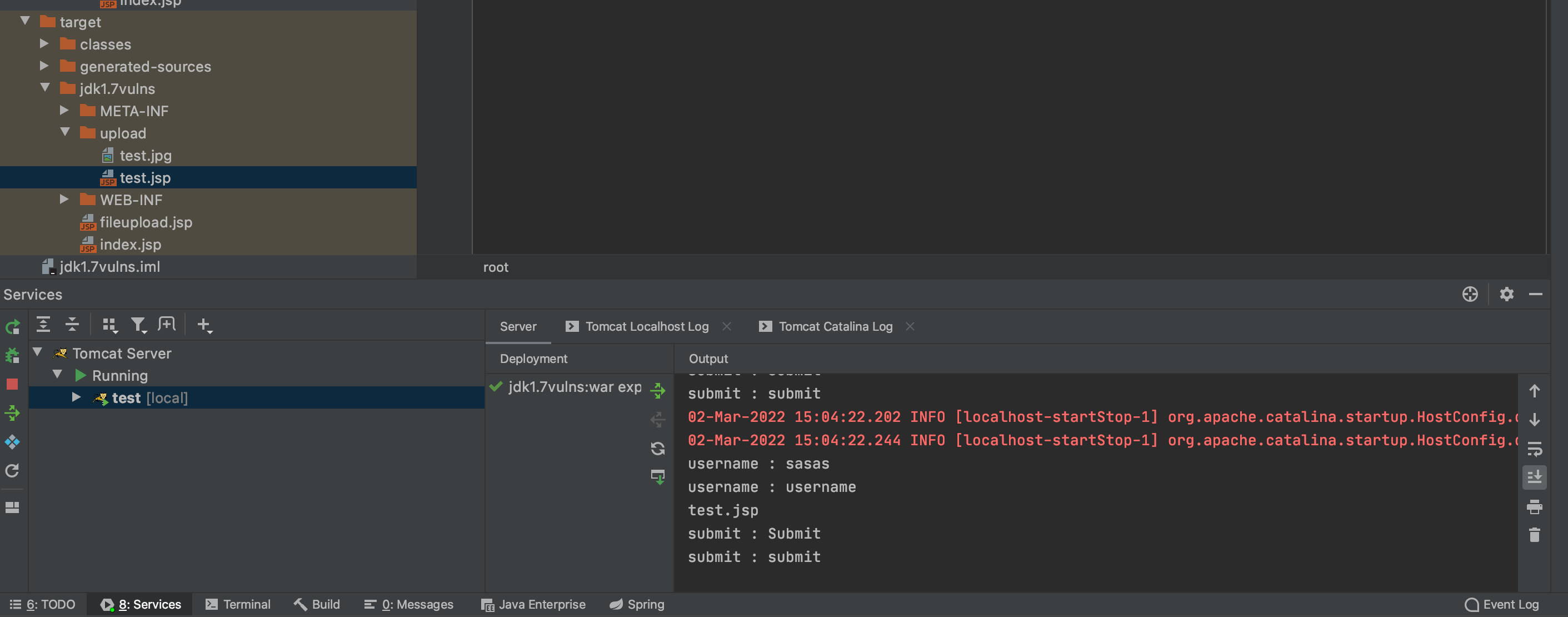1568x617 pixels.
Task: Open the Group By options icon
Action: pyautogui.click(x=110, y=325)
